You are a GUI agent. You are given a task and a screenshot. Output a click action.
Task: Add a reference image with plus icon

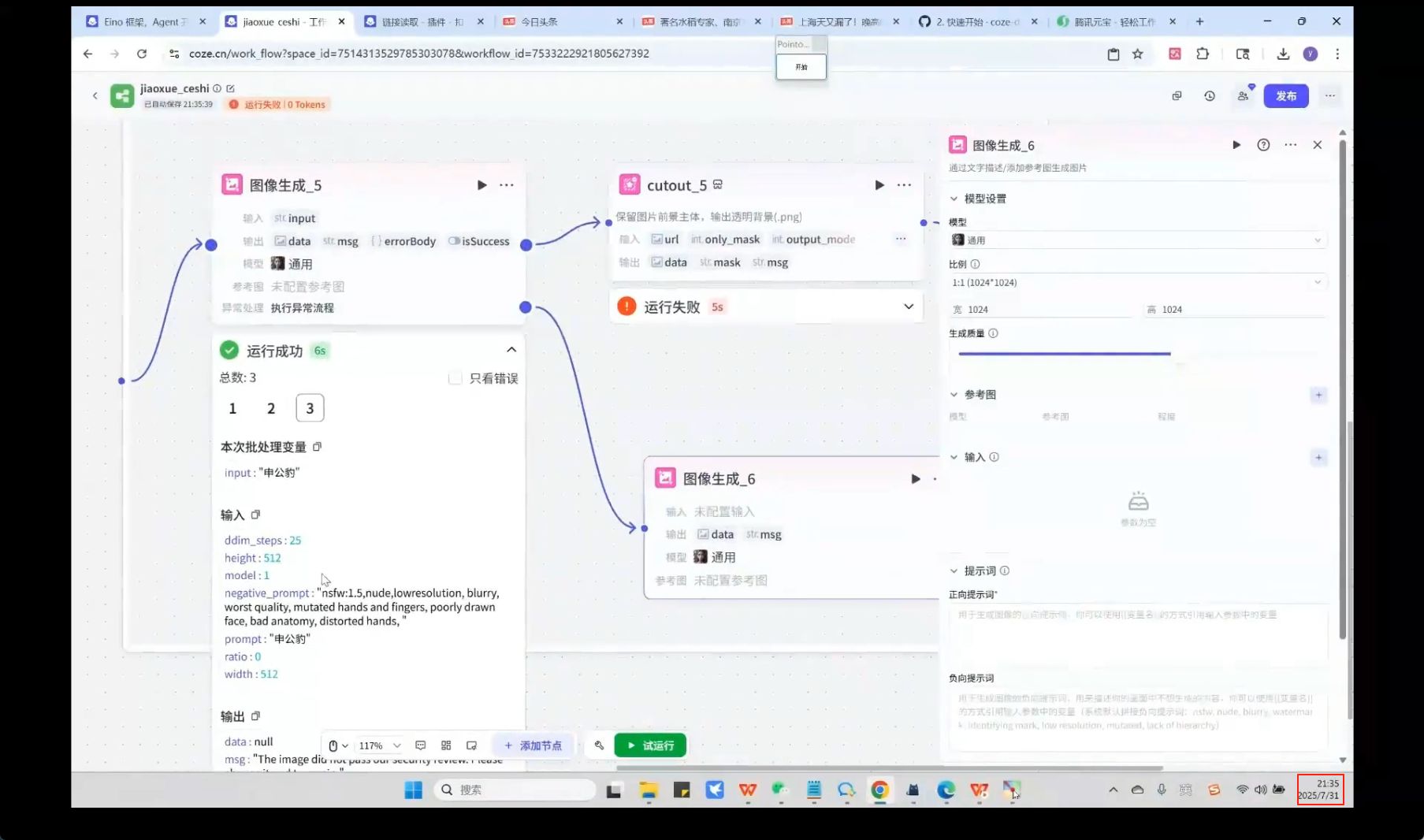pyautogui.click(x=1318, y=395)
